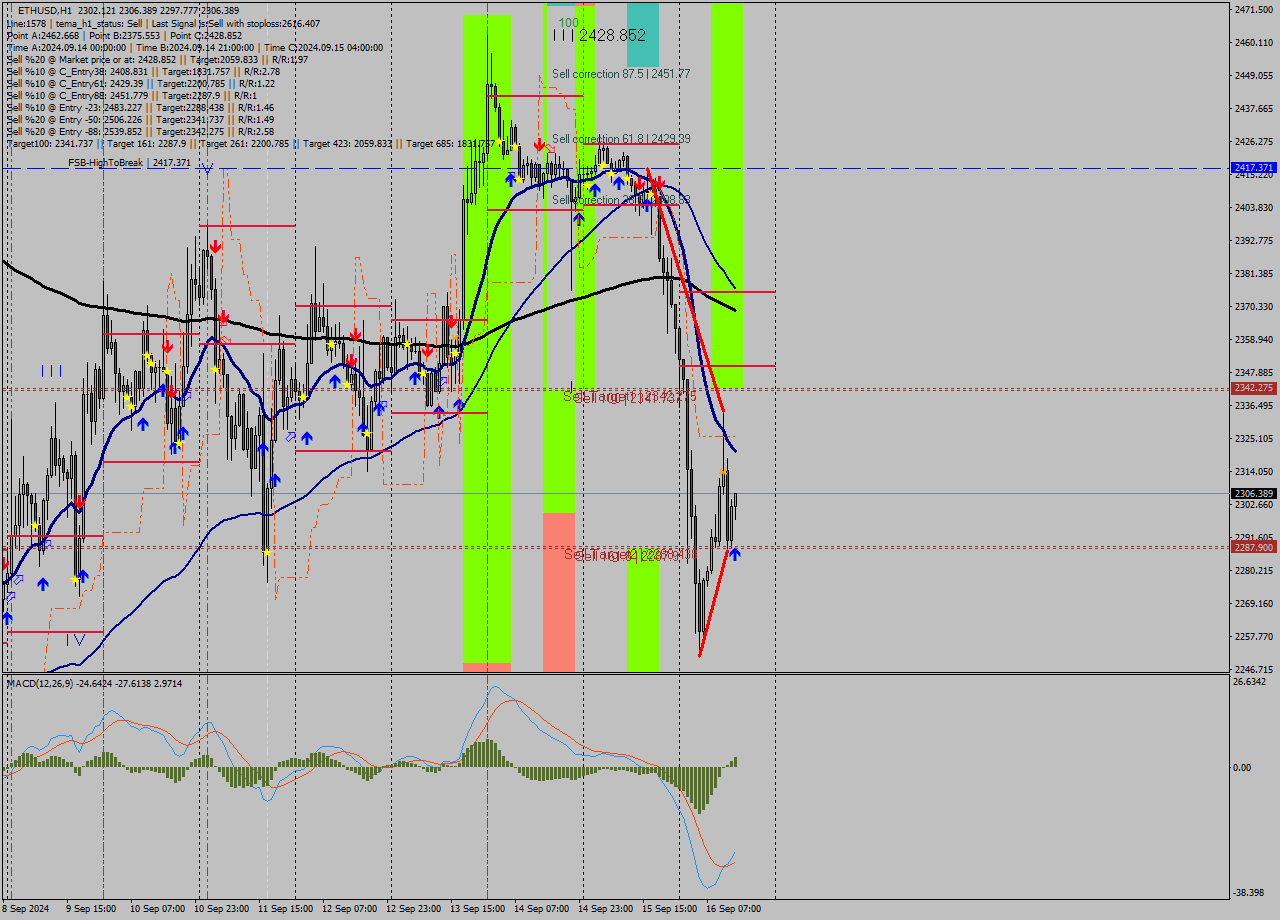The width and height of the screenshot is (1280, 920).
Task: Select the hollow red arrow near 9 Sep 15:00
Action: tap(78, 502)
